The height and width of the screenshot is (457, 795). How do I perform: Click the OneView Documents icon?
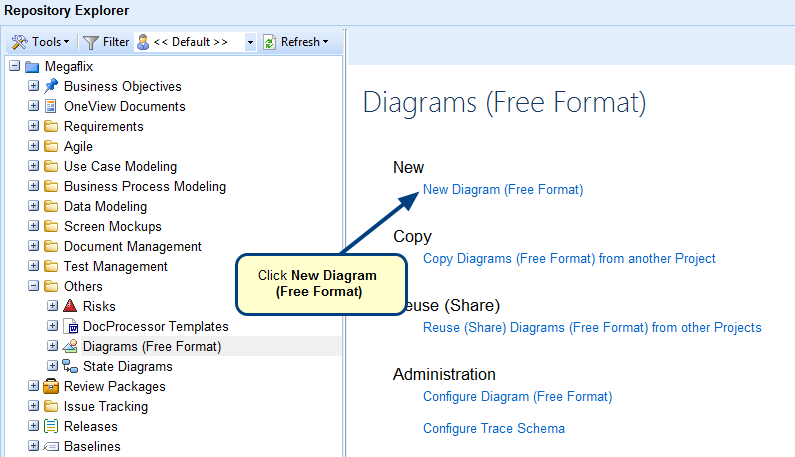coord(52,106)
